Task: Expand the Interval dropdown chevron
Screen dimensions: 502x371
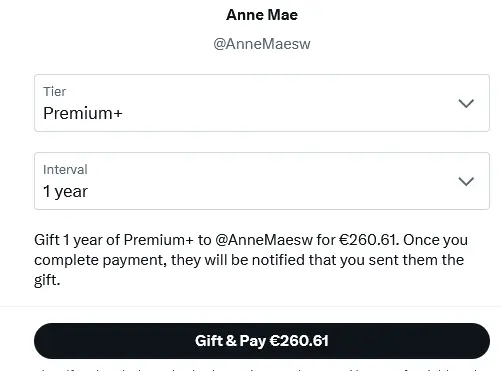Action: point(466,181)
